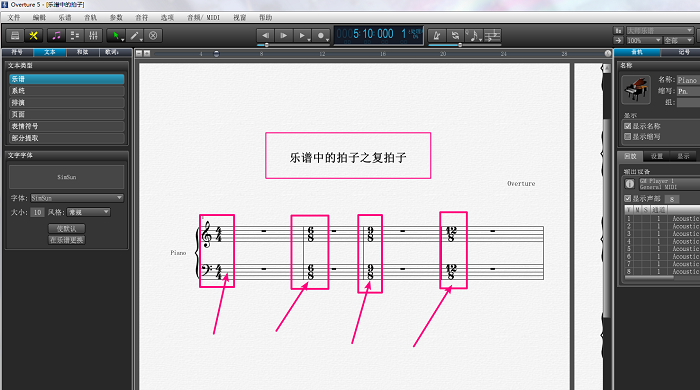Screen dimensions: 700x390
Task: Expand the 常规 font style dropdown
Action: pyautogui.click(x=88, y=212)
